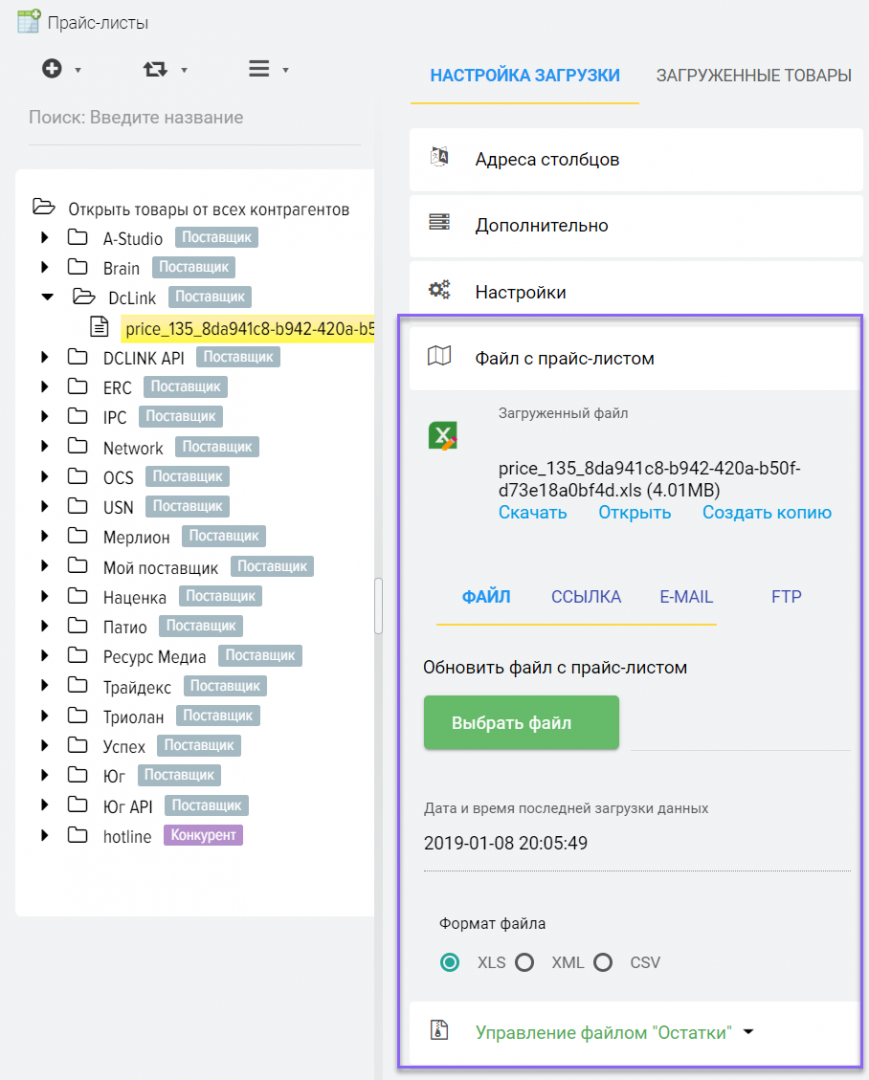Expand Управление файлом "Остатки" dropdown
Image resolution: width=869 pixels, height=1080 pixels.
[748, 1032]
